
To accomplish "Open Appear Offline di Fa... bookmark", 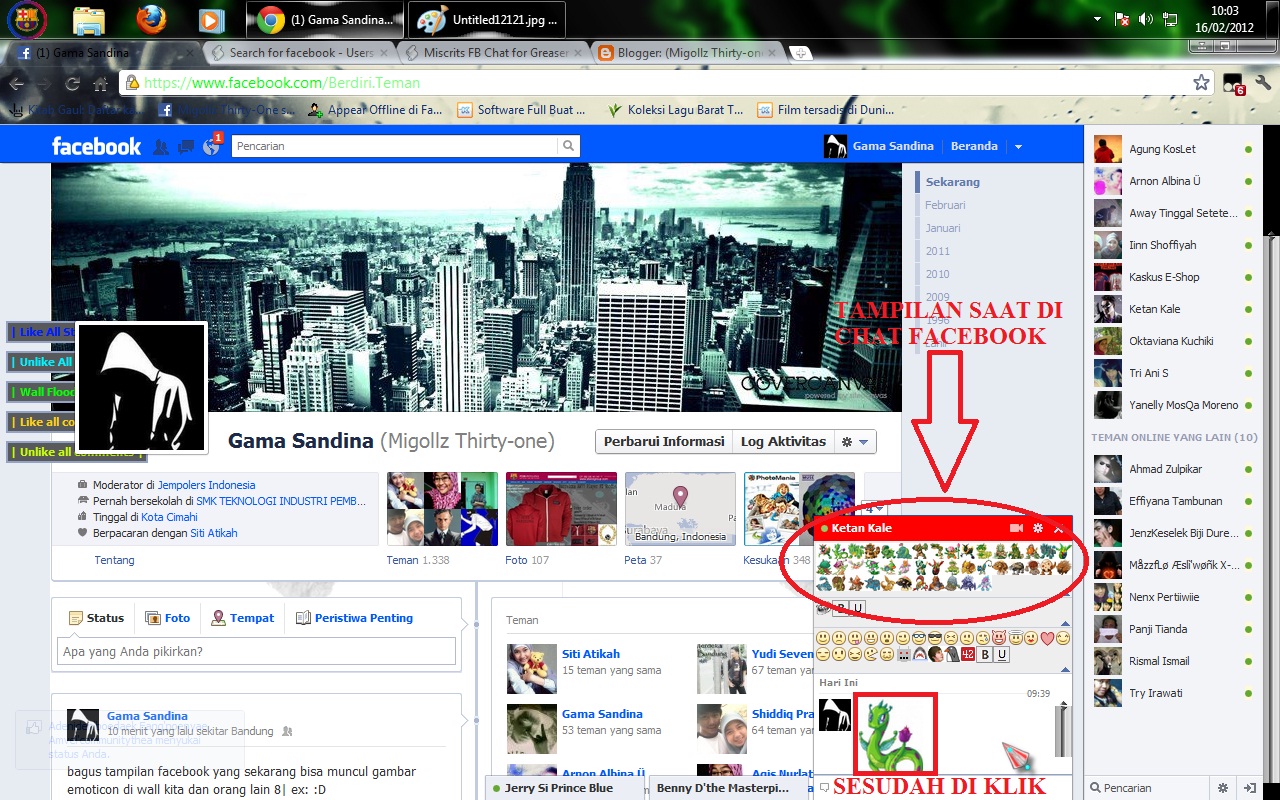I will pyautogui.click(x=376, y=110).
